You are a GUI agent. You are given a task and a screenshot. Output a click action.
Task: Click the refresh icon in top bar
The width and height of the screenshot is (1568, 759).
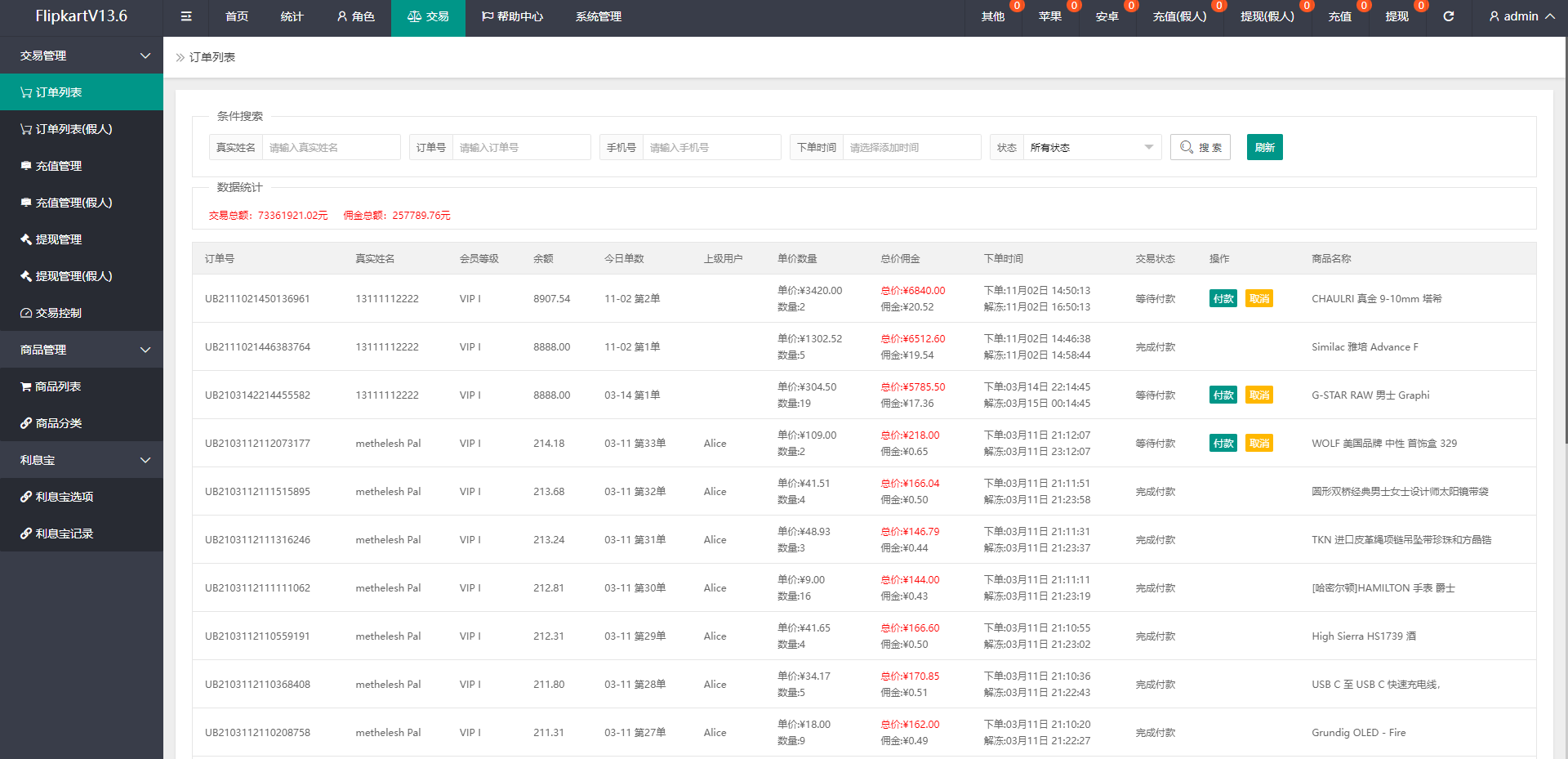1449,16
